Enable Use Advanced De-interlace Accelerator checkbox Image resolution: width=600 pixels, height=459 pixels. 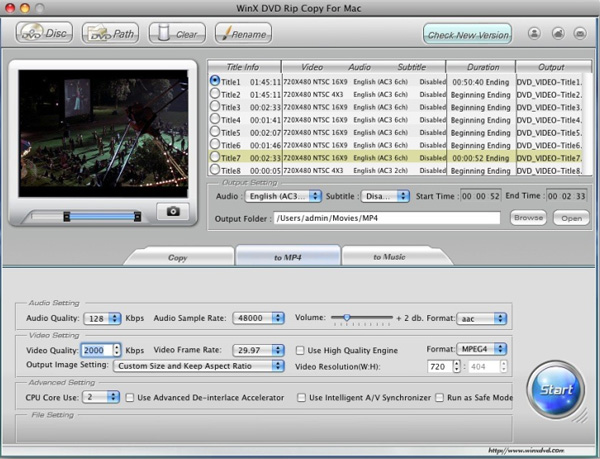coord(130,398)
